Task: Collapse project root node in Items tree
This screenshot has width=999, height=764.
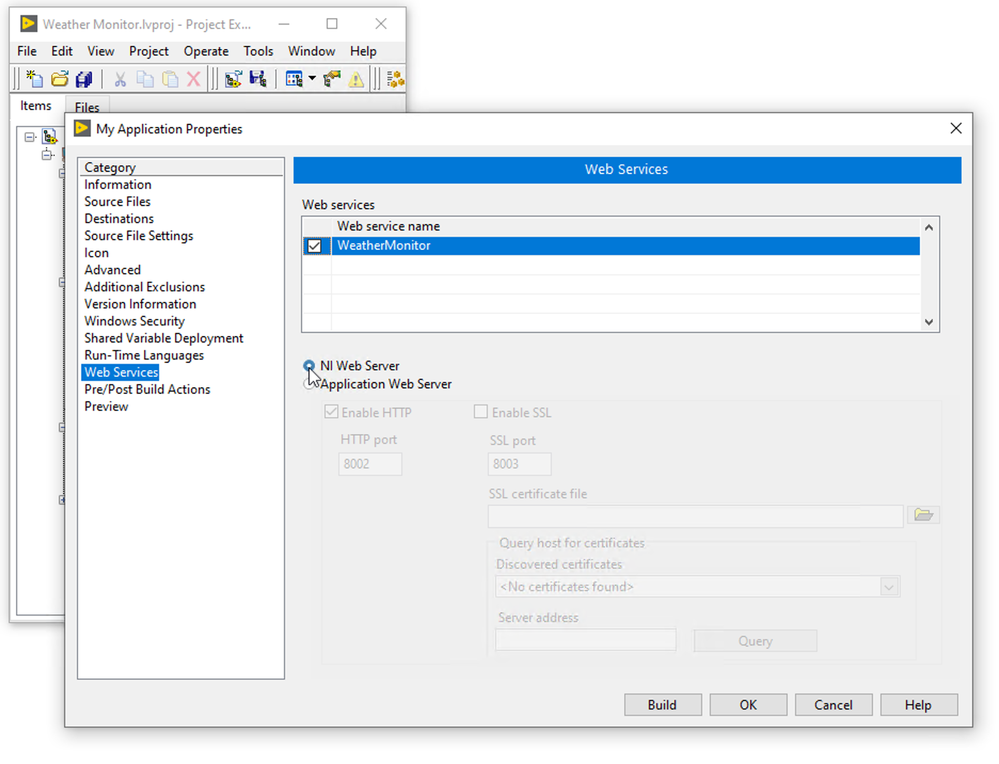Action: pyautogui.click(x=29, y=137)
